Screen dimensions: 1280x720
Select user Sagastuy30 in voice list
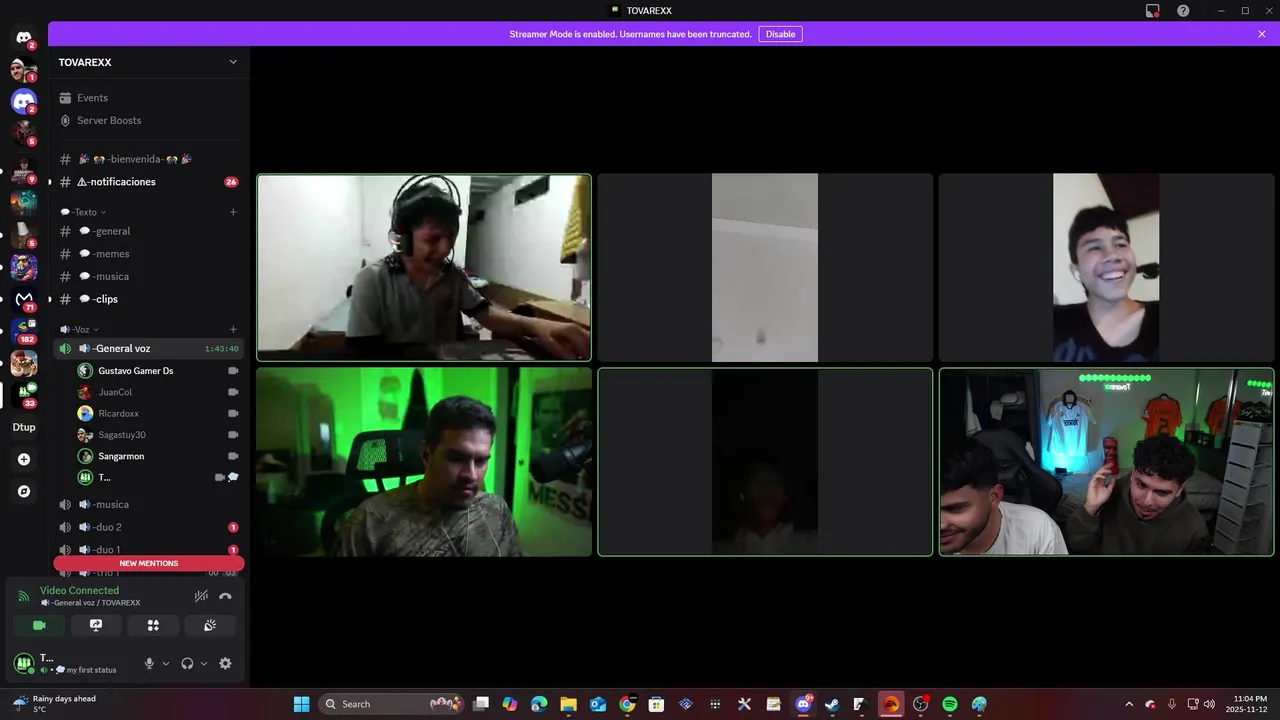pyautogui.click(x=159, y=435)
